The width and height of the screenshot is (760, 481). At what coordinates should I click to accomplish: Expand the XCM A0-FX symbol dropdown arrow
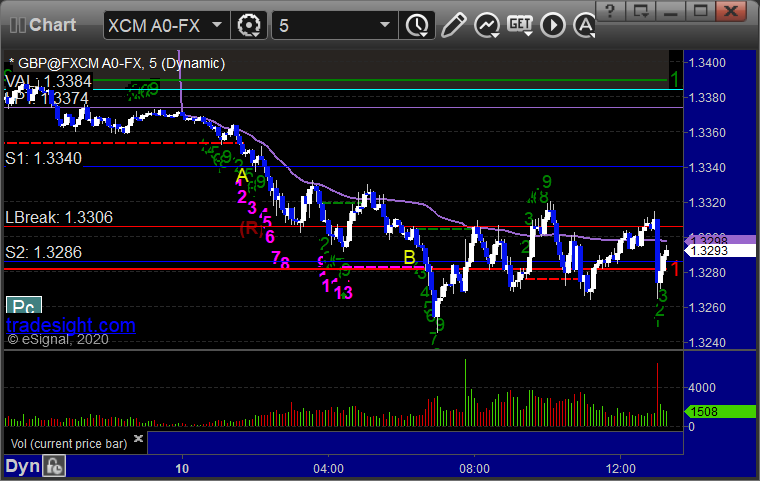[x=217, y=25]
